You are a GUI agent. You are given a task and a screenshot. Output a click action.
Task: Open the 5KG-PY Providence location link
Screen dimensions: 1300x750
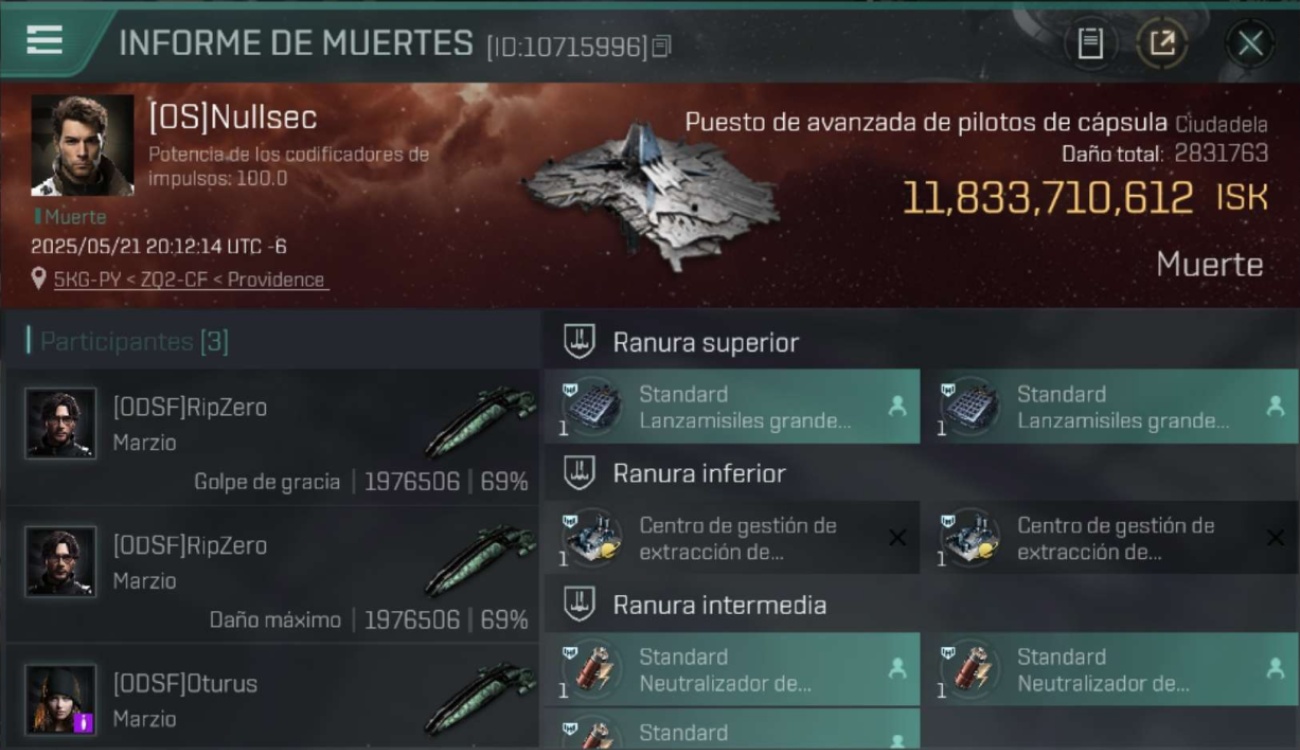pyautogui.click(x=189, y=280)
